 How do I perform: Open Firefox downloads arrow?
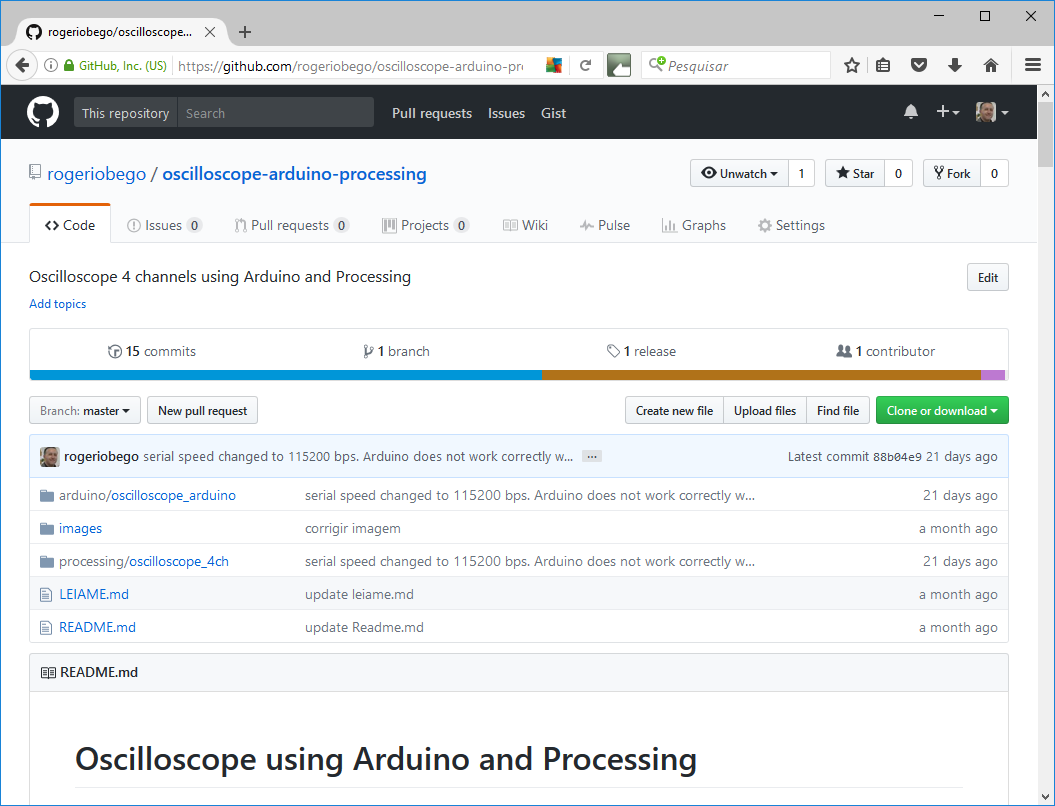click(x=954, y=64)
